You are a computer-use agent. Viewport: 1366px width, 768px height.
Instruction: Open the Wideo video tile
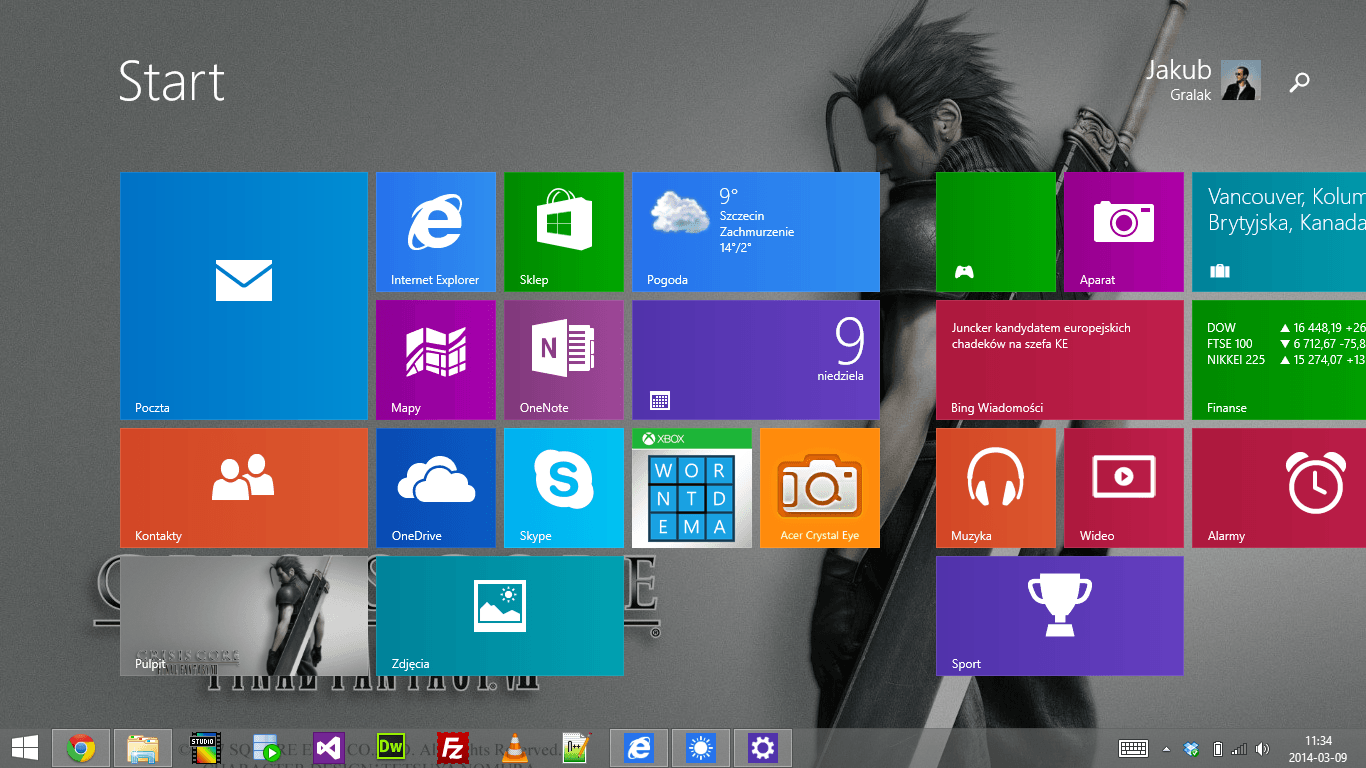click(1124, 488)
